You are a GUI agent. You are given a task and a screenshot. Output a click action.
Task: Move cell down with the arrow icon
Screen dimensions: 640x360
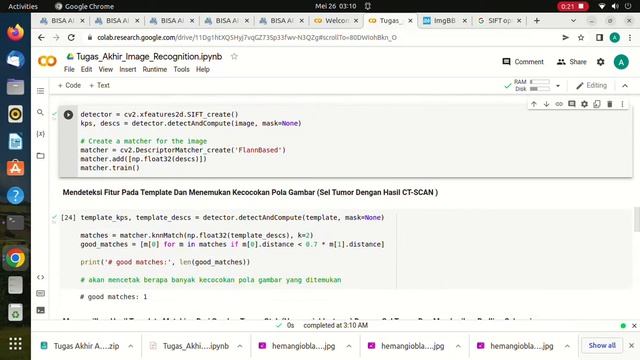pyautogui.click(x=546, y=104)
